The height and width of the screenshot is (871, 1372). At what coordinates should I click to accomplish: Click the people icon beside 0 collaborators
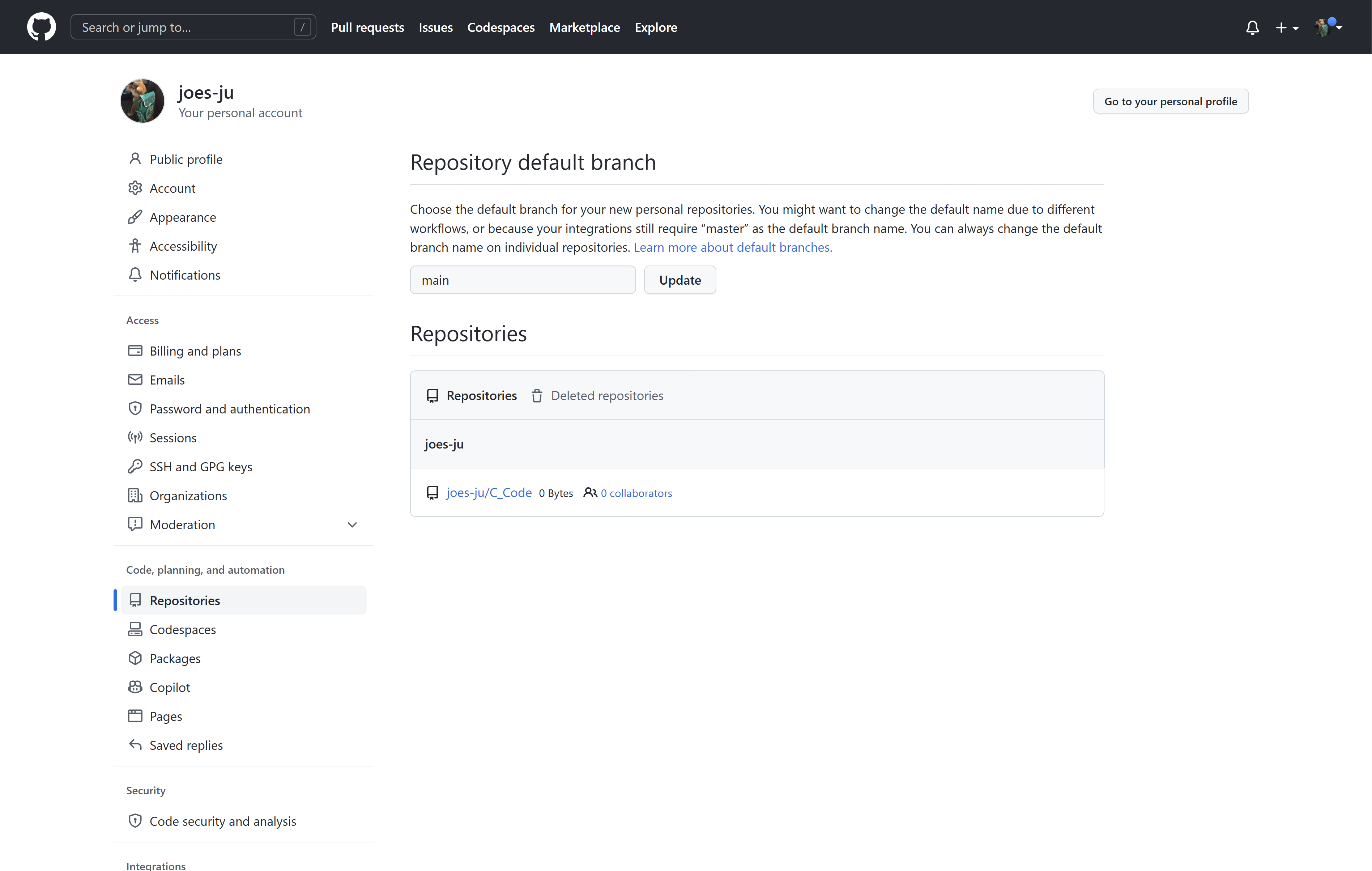point(590,493)
